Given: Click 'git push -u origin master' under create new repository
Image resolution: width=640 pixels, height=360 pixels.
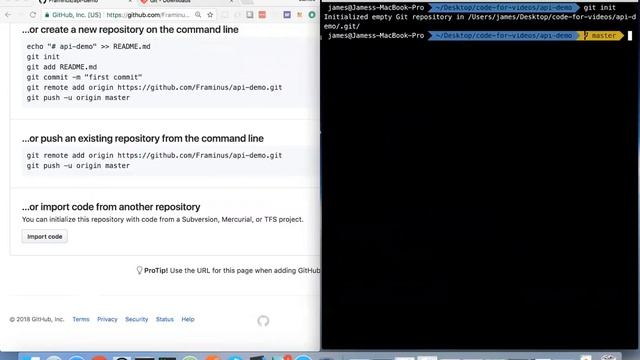Looking at the screenshot, I should [78, 98].
